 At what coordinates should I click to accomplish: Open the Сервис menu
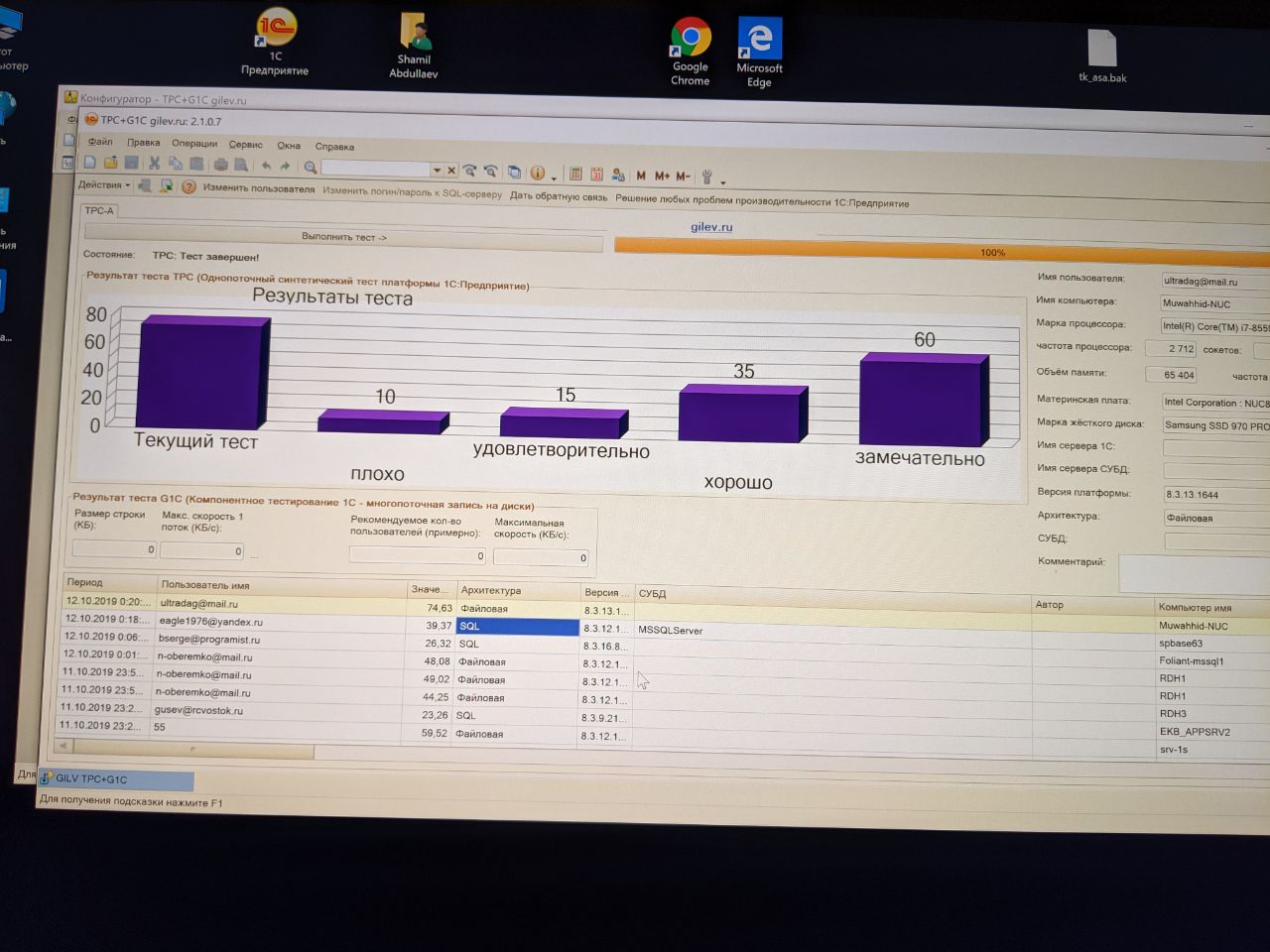[x=245, y=145]
